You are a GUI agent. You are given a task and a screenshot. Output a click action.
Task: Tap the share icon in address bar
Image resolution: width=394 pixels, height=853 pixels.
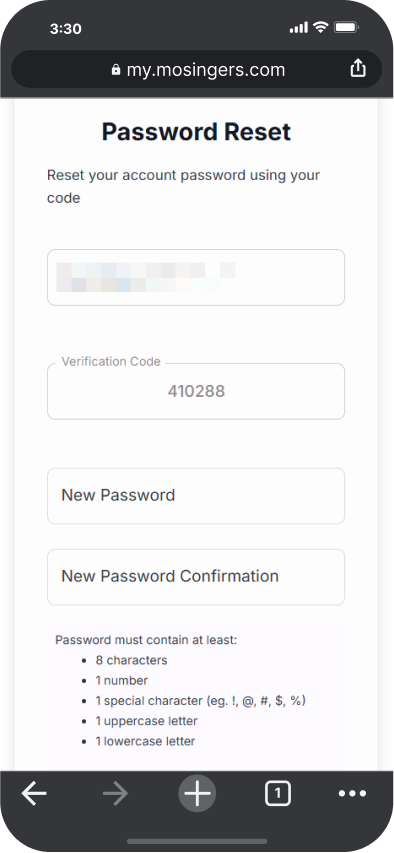[x=358, y=69]
